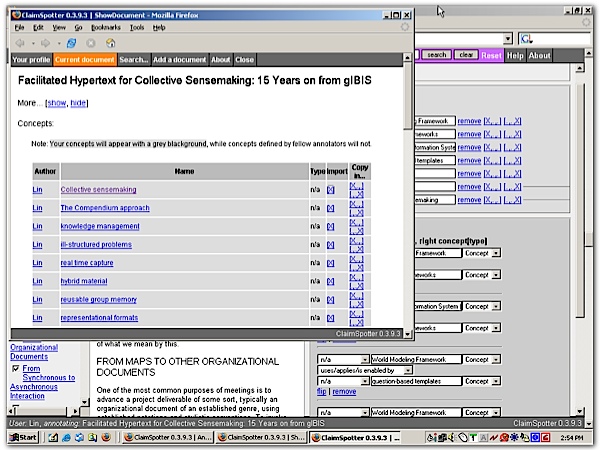Viewport: 600px width, 450px height.
Task: Open the knowledge management link
Action: click(x=100, y=226)
